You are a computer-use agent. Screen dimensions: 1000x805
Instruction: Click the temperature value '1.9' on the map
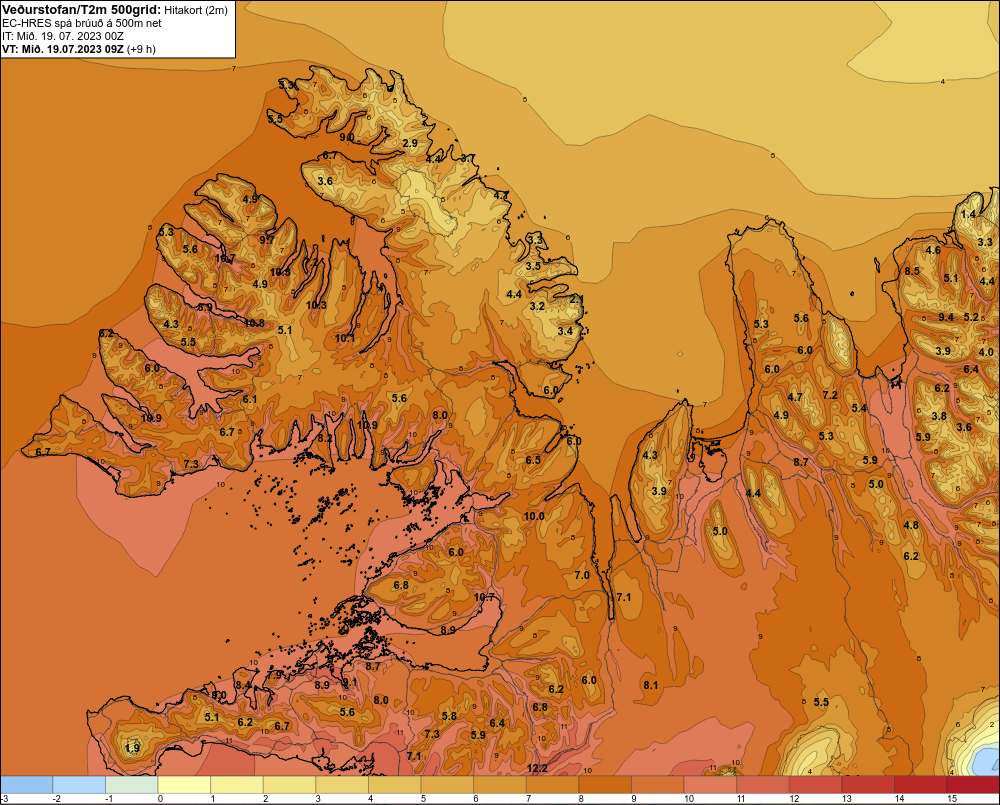click(x=133, y=748)
